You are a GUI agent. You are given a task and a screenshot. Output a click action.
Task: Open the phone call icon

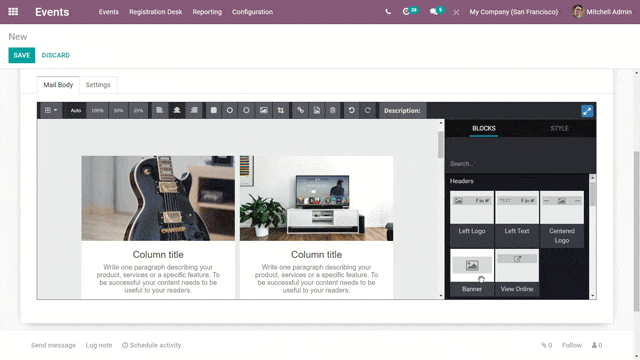[388, 12]
